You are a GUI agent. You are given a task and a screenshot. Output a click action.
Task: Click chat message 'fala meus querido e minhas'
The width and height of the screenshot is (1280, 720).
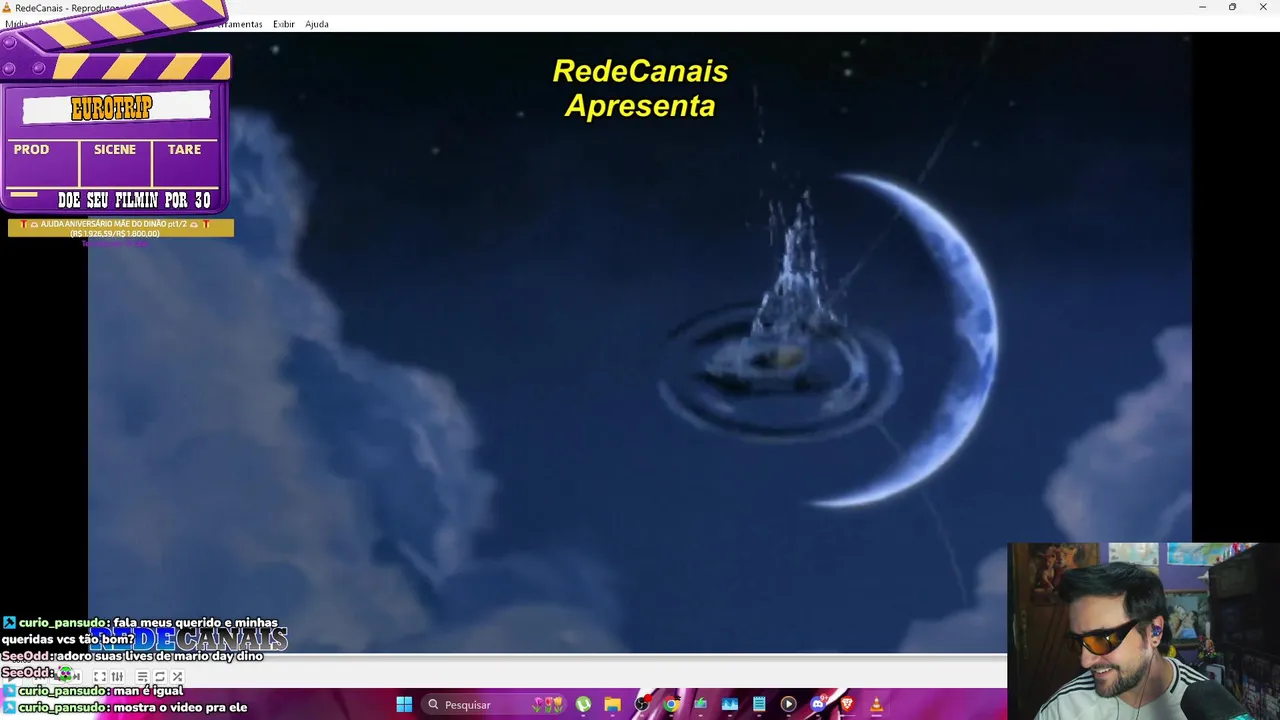195,623
